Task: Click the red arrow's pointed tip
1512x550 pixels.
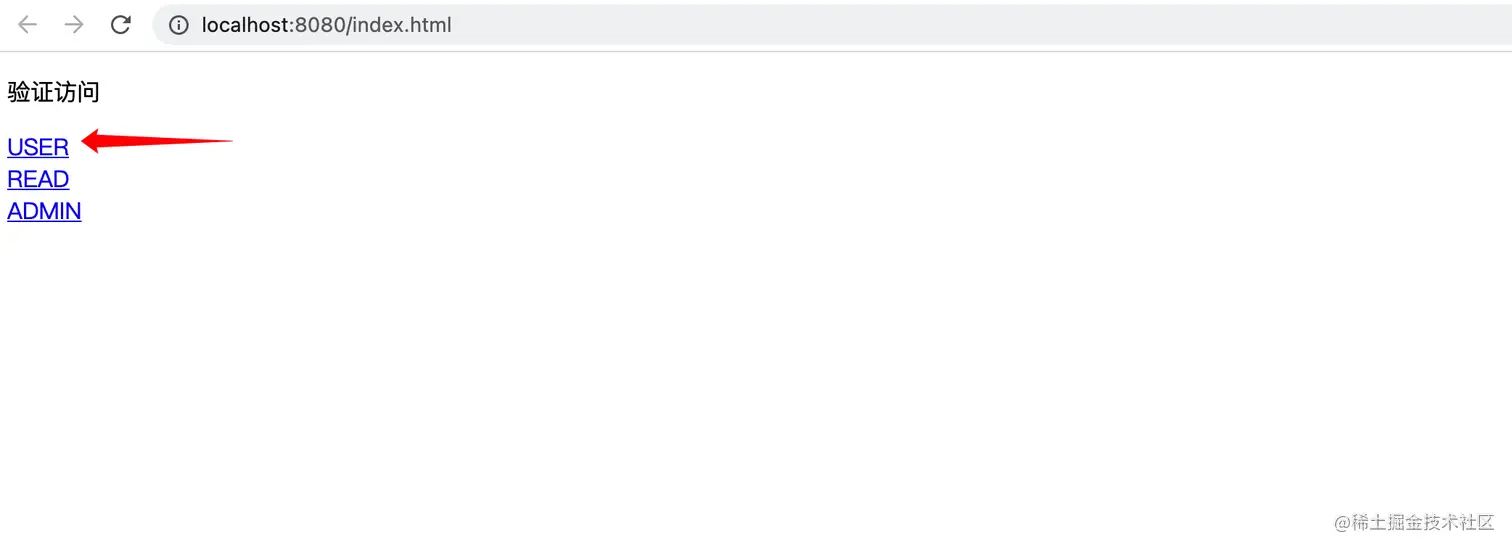Action: tap(85, 142)
